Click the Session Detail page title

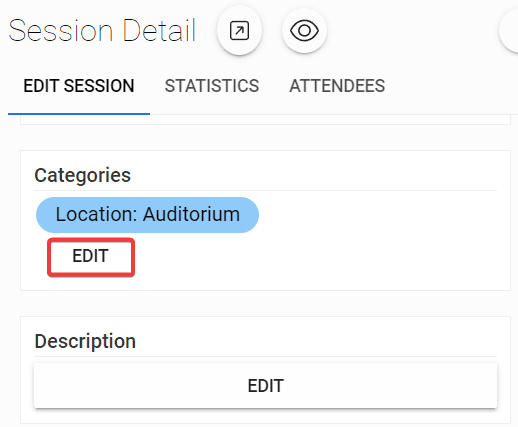pos(102,31)
